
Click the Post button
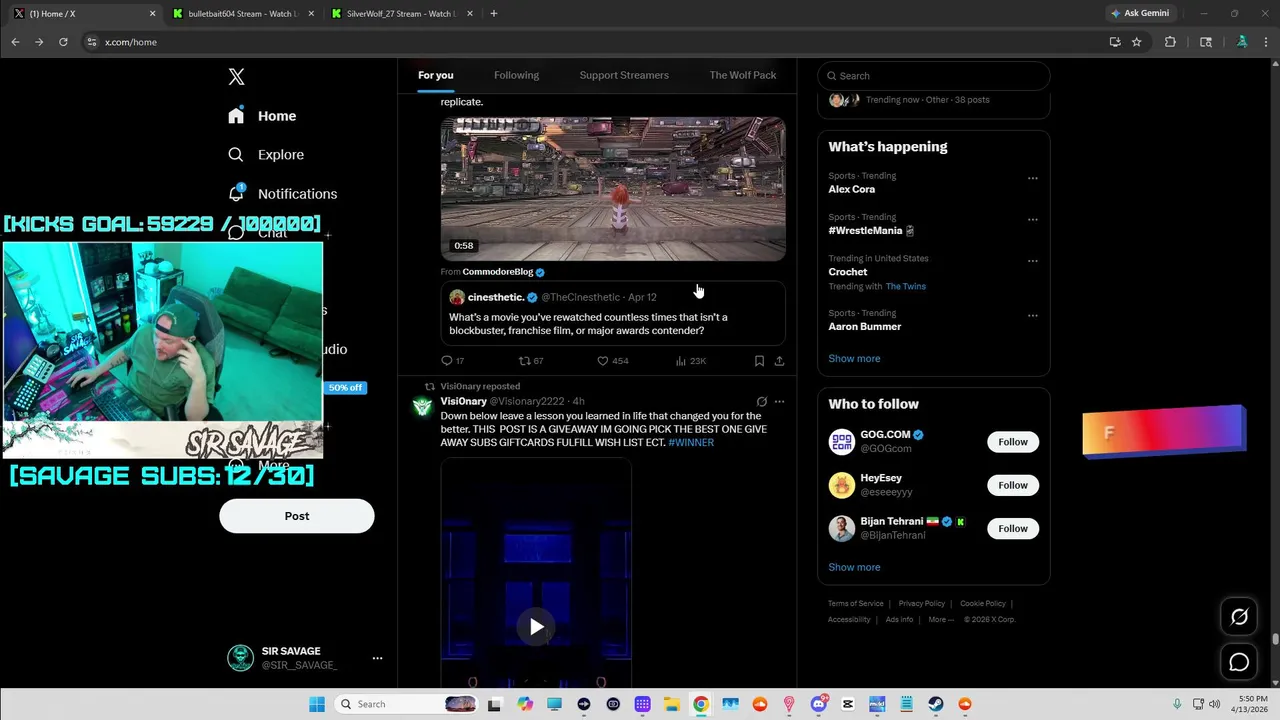[297, 516]
